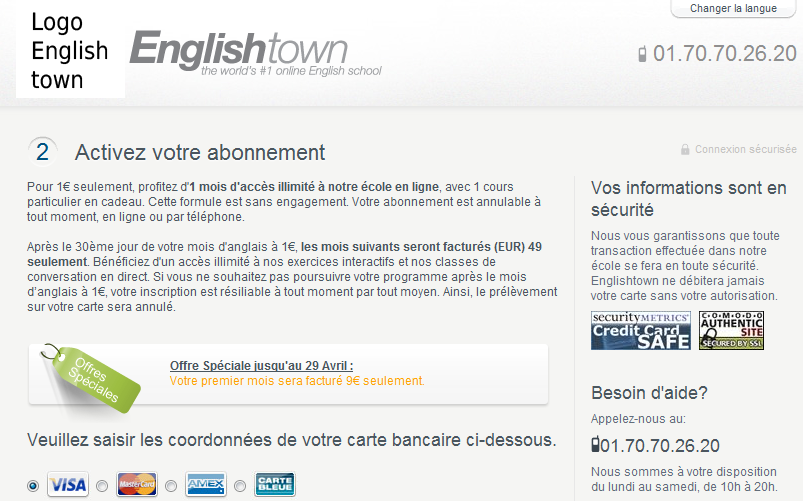
Task: Click the header phone number 01.70.70.26.20
Action: [725, 54]
